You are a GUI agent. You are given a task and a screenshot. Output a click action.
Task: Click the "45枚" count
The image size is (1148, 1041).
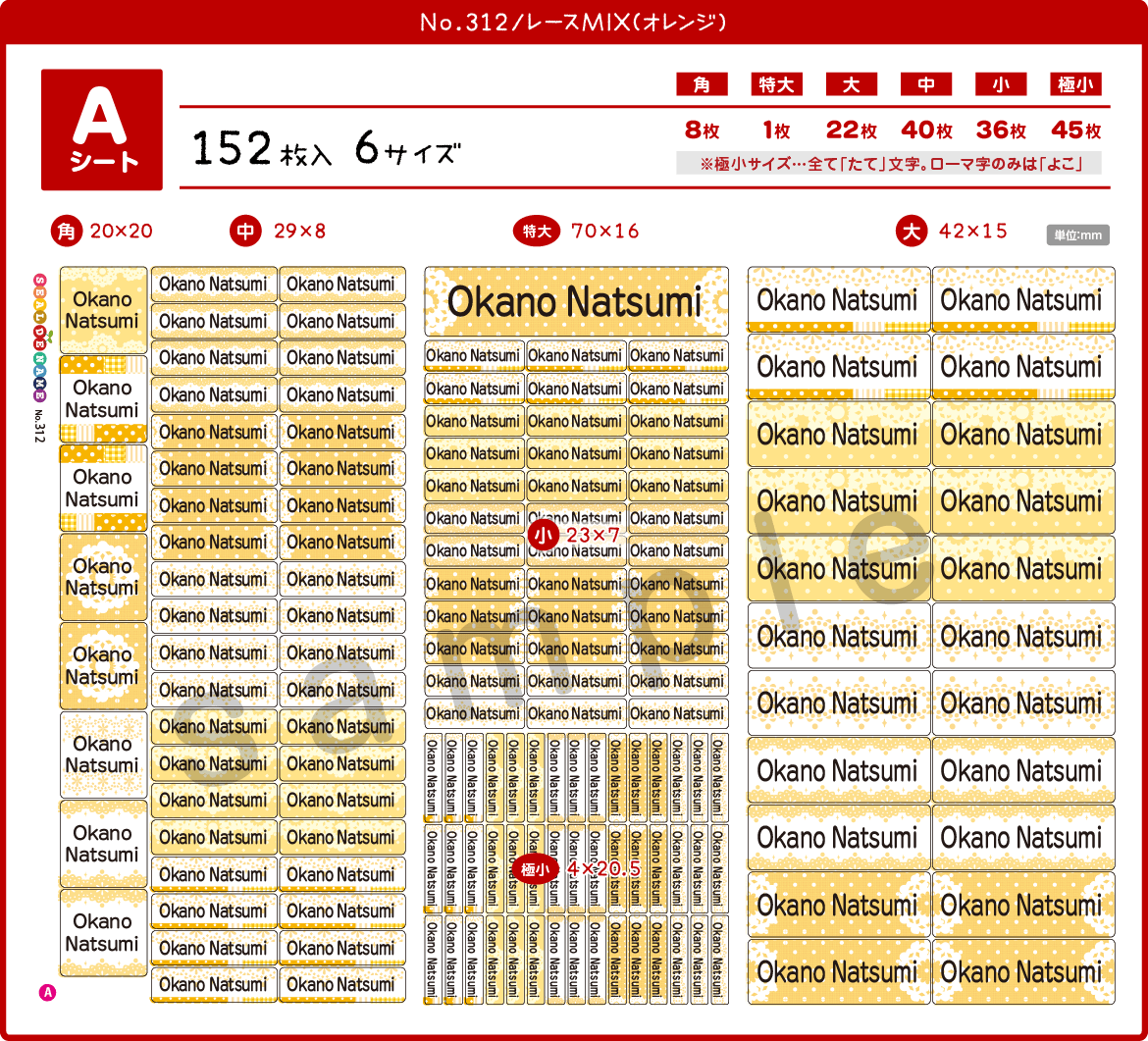(1075, 130)
